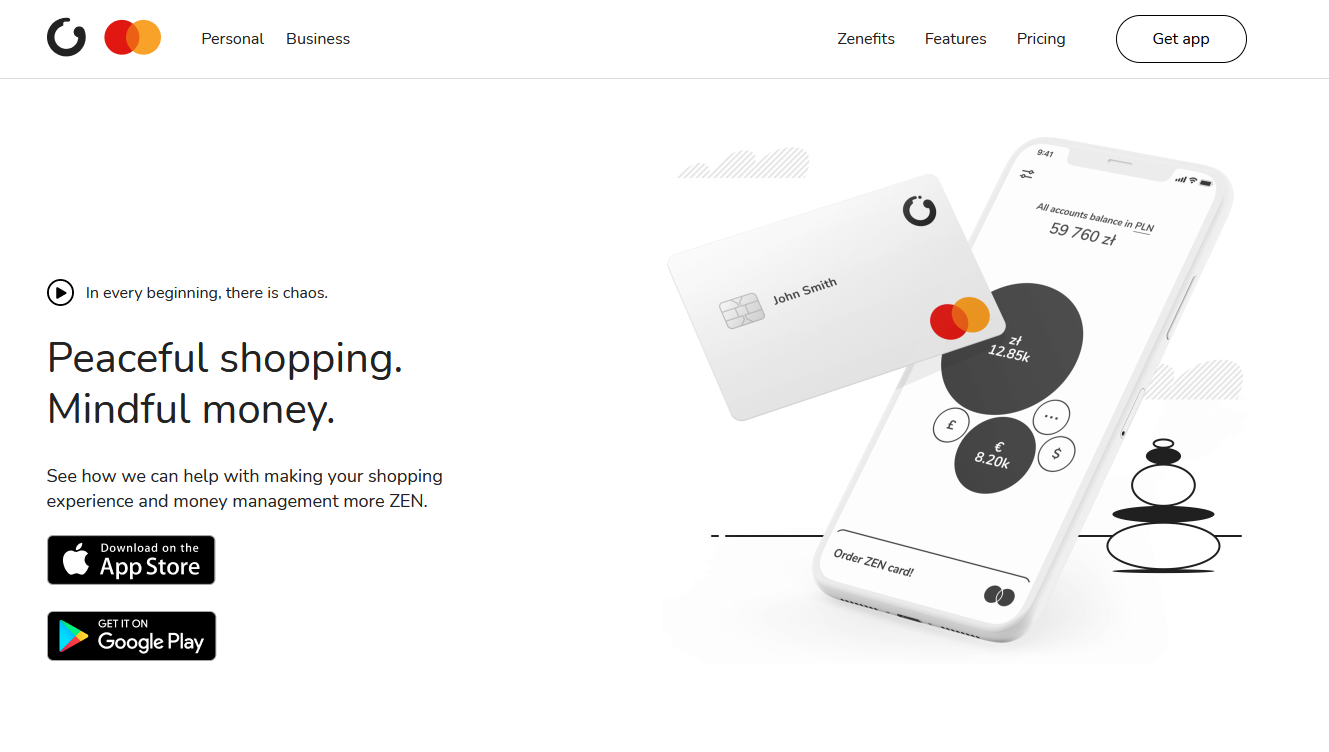Get it on Google Play badge
The height and width of the screenshot is (752, 1329).
coord(131,636)
